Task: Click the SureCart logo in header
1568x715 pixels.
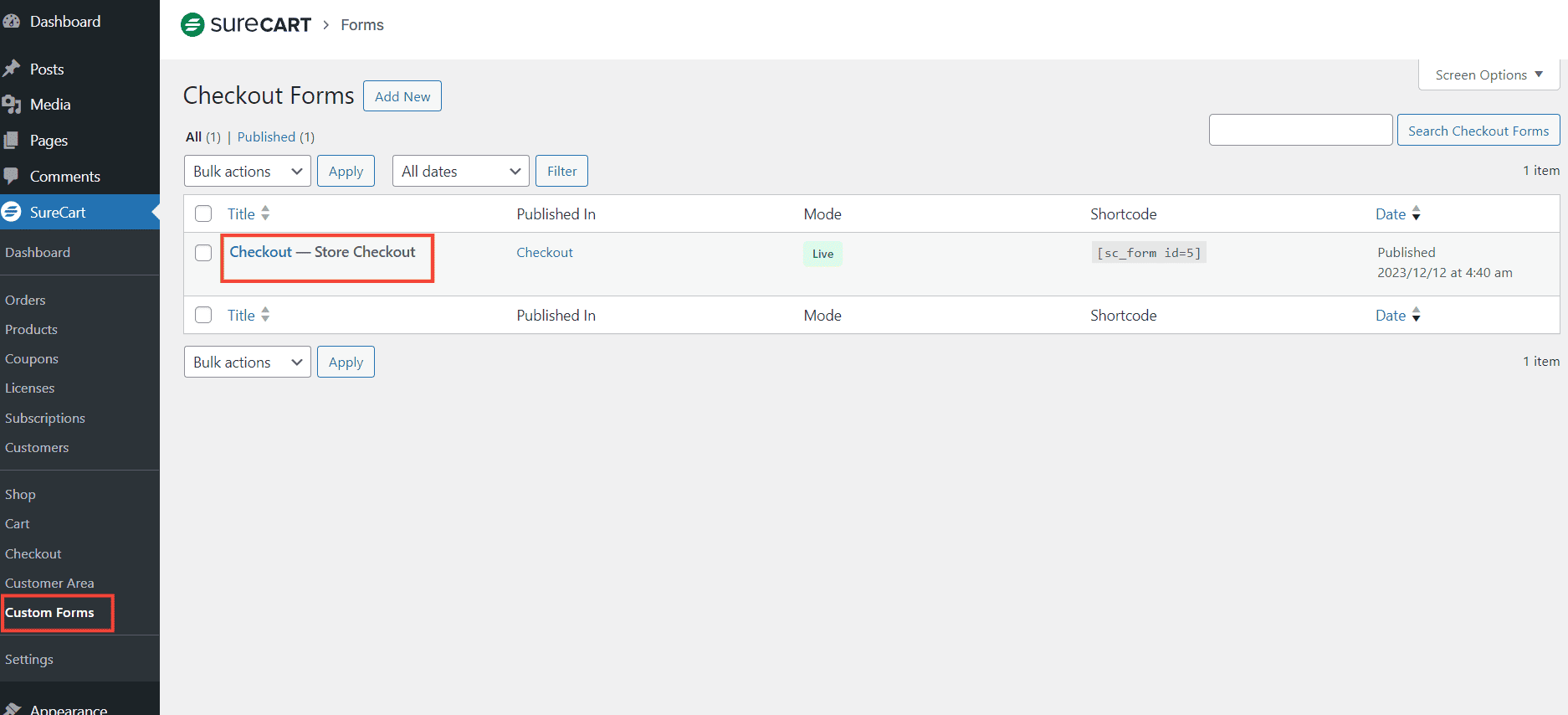Action: point(246,25)
